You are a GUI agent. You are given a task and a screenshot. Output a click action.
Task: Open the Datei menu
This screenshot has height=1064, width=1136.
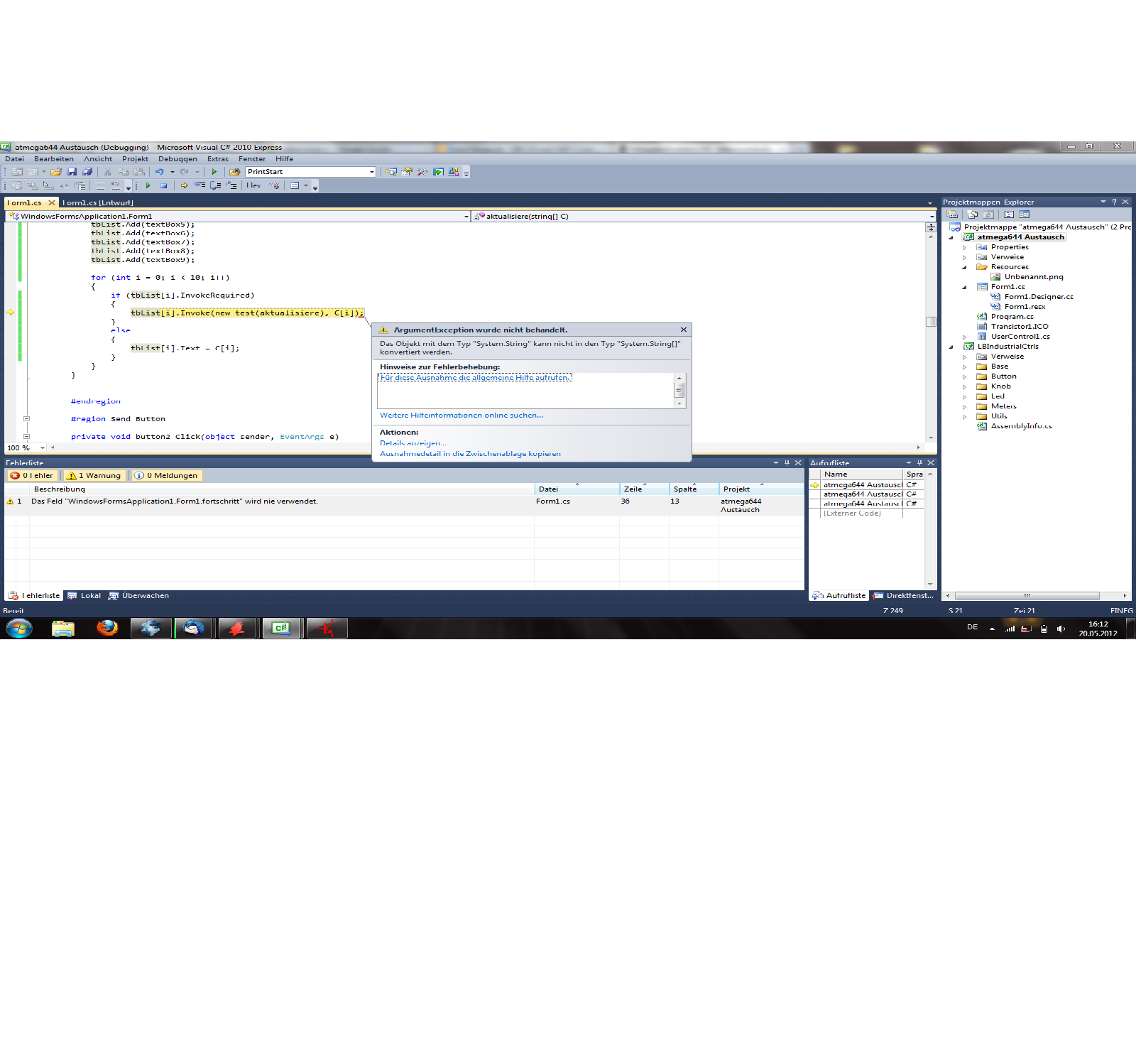tap(15, 159)
